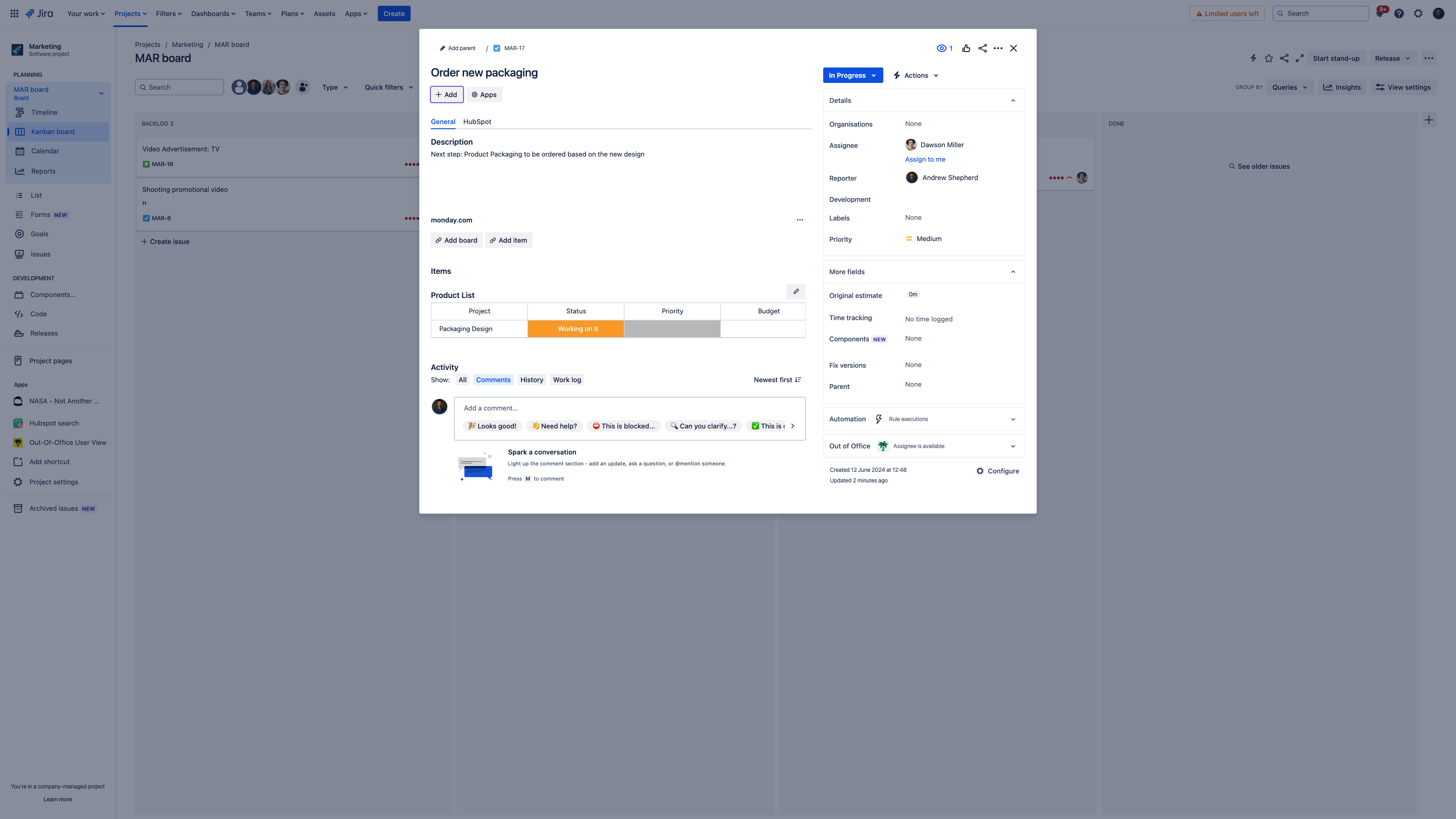The height and width of the screenshot is (819, 1456).
Task: Star the MAR board
Action: (x=1269, y=58)
